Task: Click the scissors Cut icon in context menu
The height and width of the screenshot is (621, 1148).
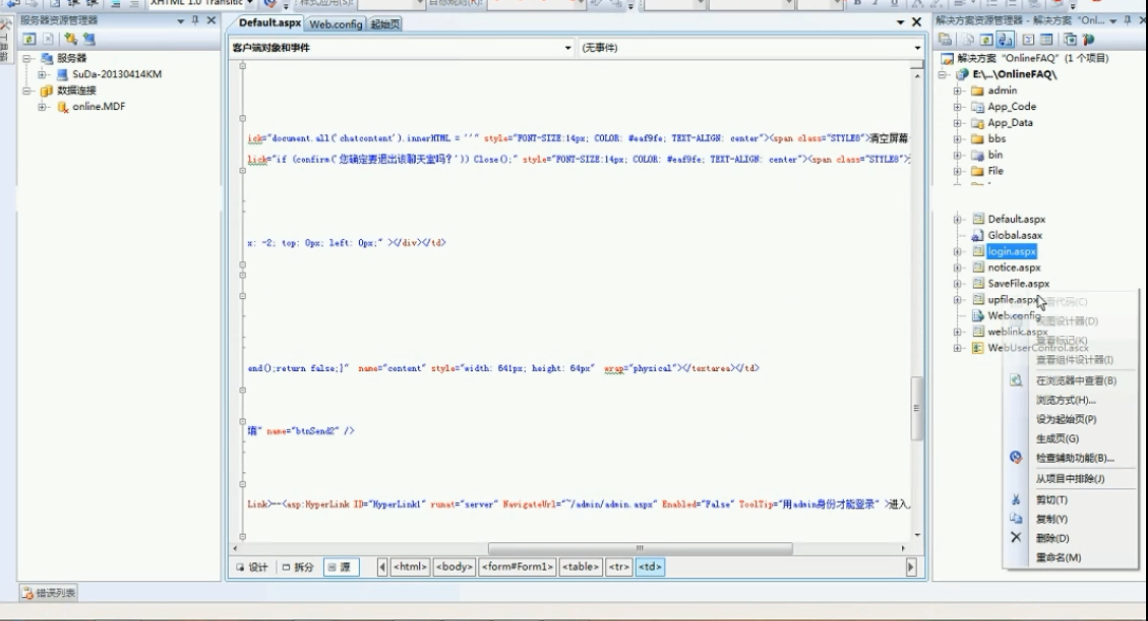Action: click(x=1015, y=499)
